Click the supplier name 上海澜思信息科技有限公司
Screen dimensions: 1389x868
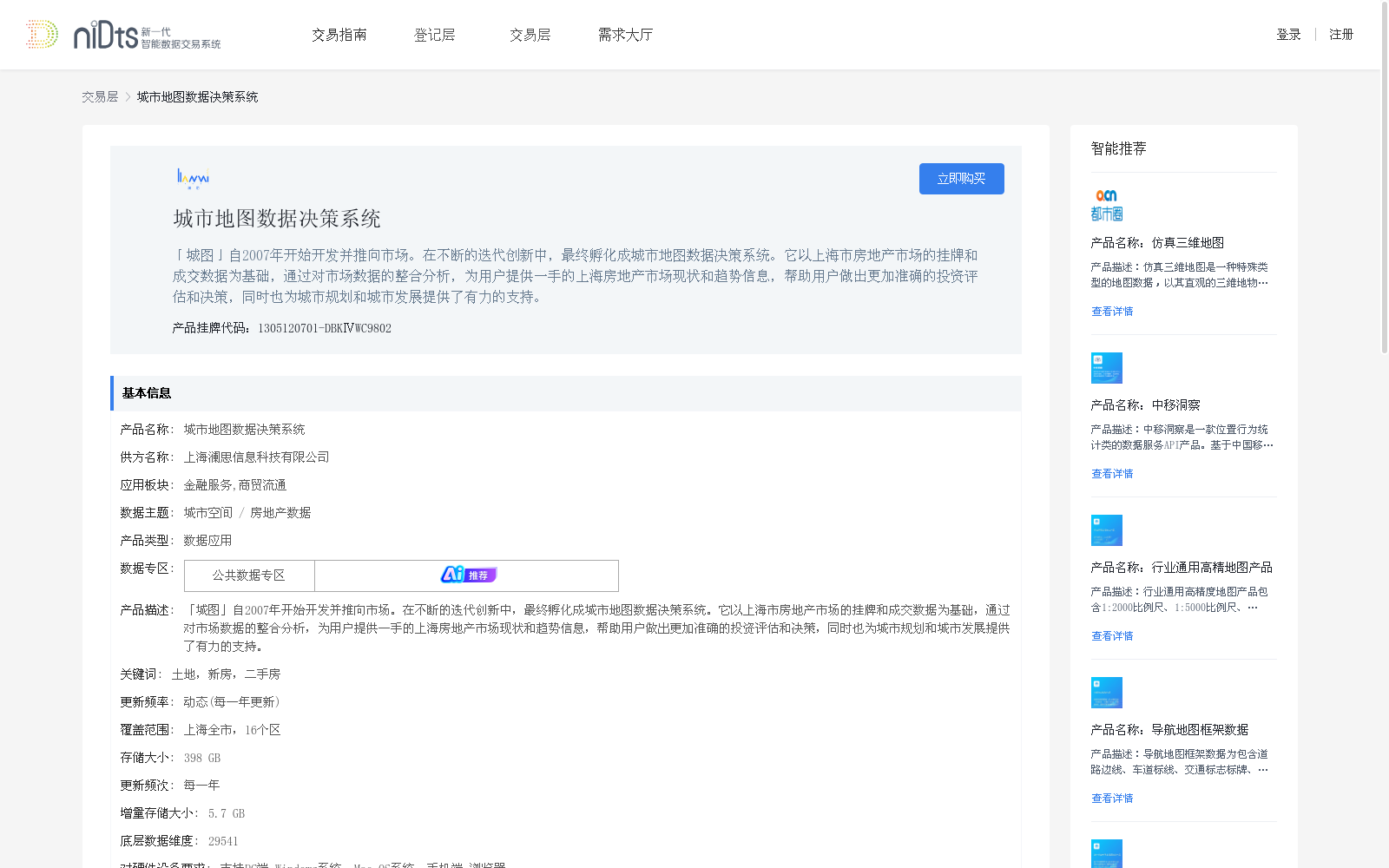point(256,457)
